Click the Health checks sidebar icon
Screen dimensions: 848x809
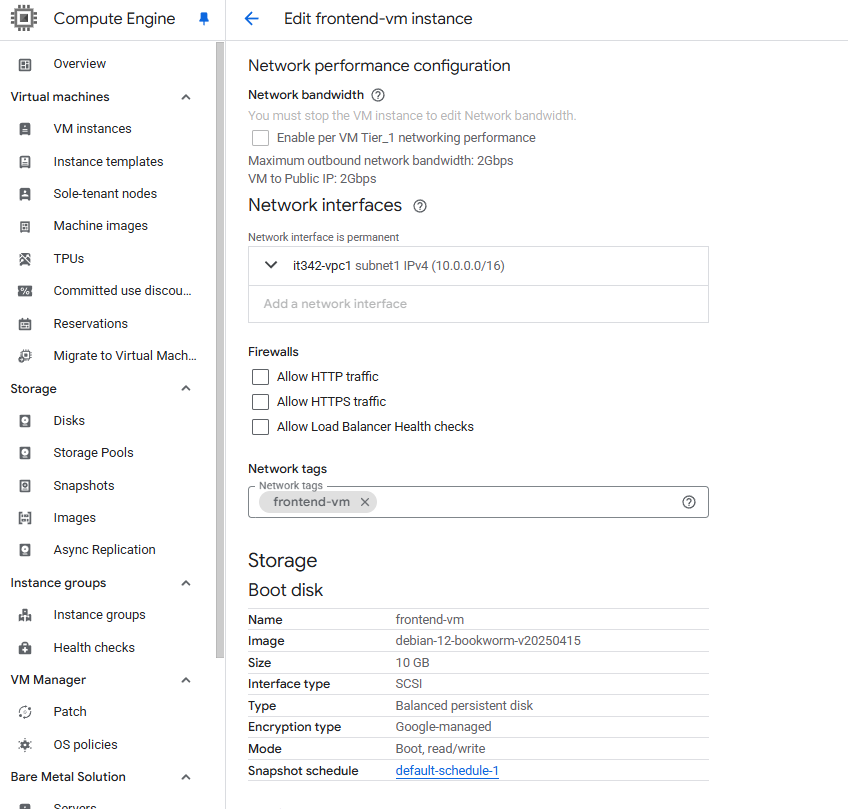(26, 648)
